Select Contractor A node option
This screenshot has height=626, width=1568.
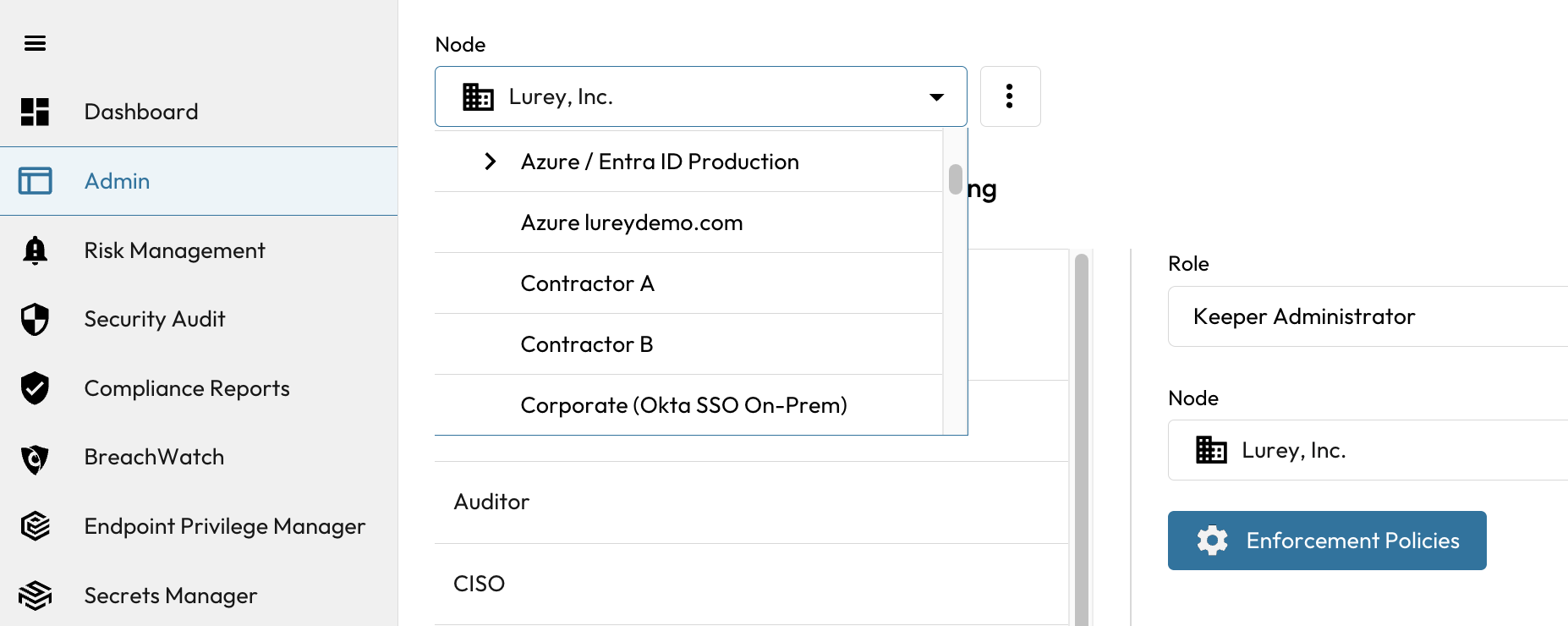pyautogui.click(x=587, y=283)
